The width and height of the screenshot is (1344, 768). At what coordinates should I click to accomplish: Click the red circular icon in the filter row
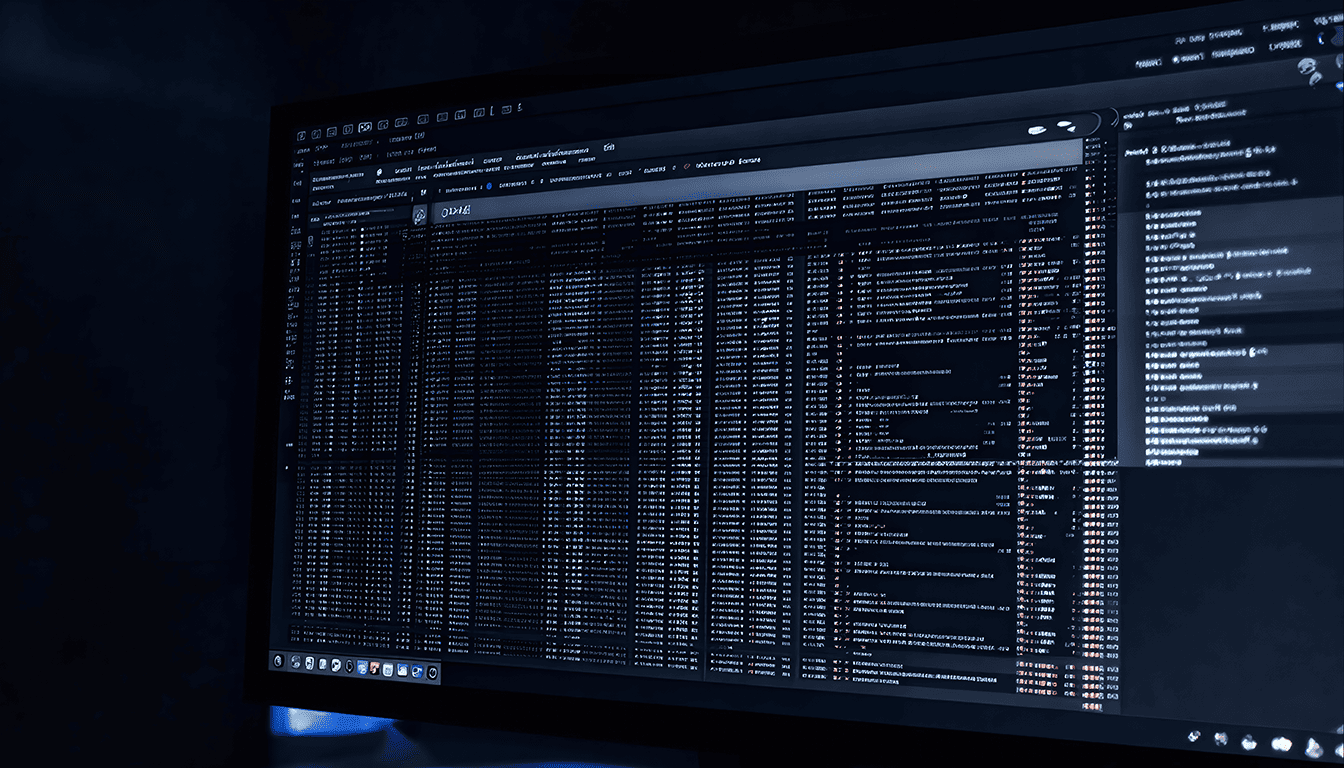click(686, 164)
